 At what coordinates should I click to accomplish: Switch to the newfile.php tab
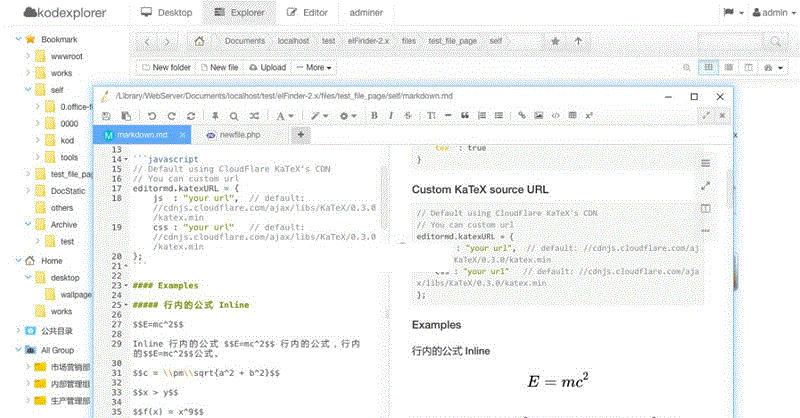238,134
